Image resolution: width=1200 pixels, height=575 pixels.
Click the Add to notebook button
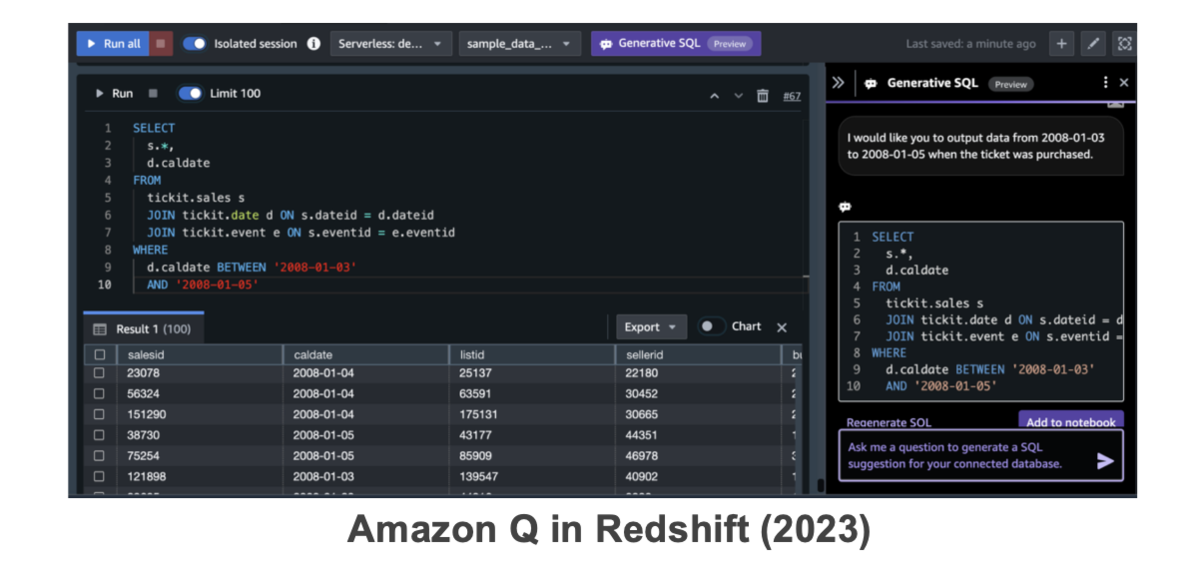1071,421
